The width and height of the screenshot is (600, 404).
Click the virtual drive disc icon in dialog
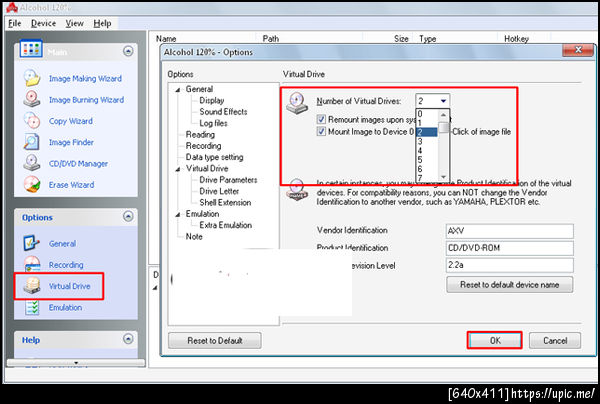pyautogui.click(x=297, y=103)
